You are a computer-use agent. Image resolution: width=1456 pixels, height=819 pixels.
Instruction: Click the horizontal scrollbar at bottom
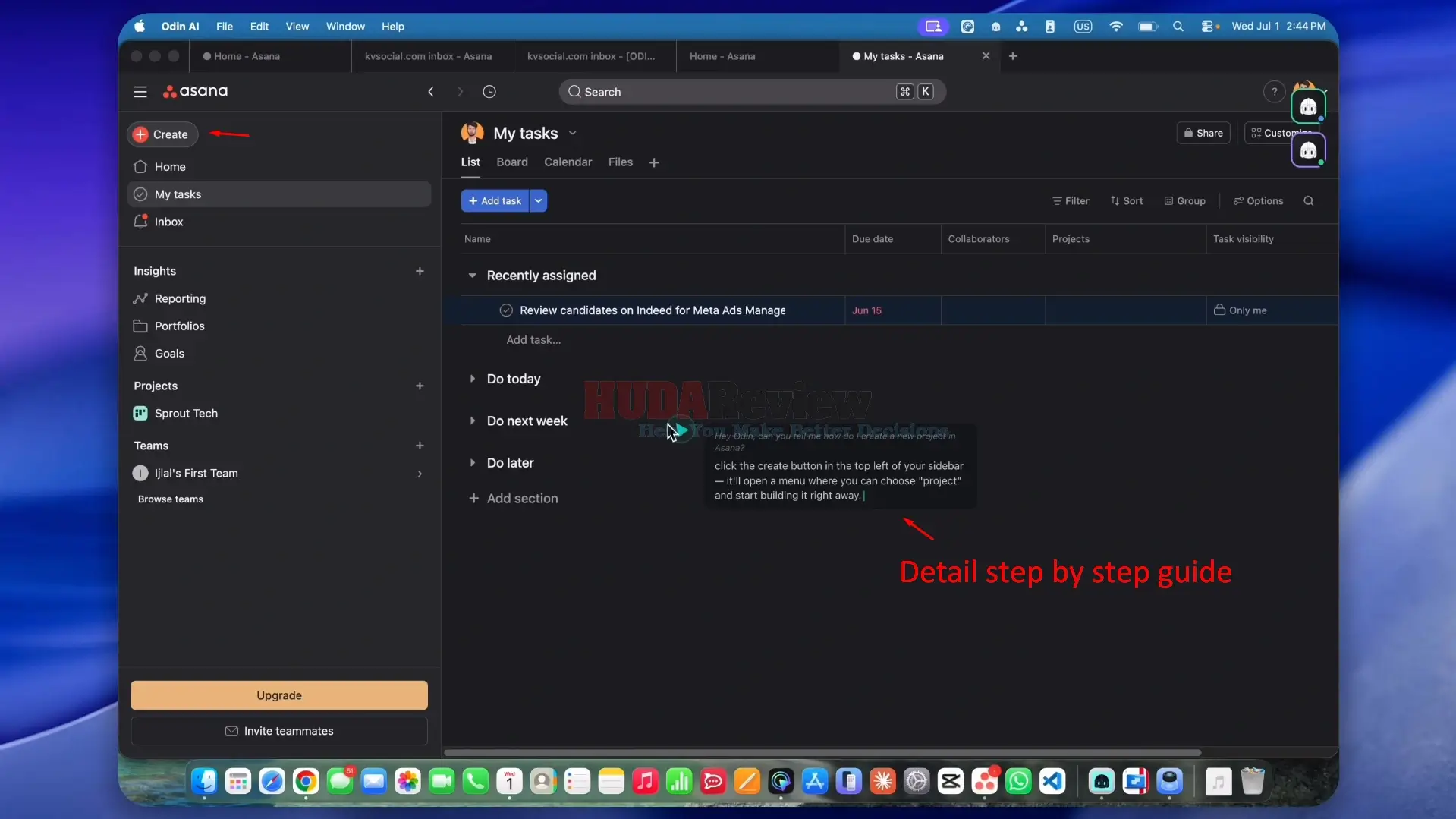pos(822,753)
